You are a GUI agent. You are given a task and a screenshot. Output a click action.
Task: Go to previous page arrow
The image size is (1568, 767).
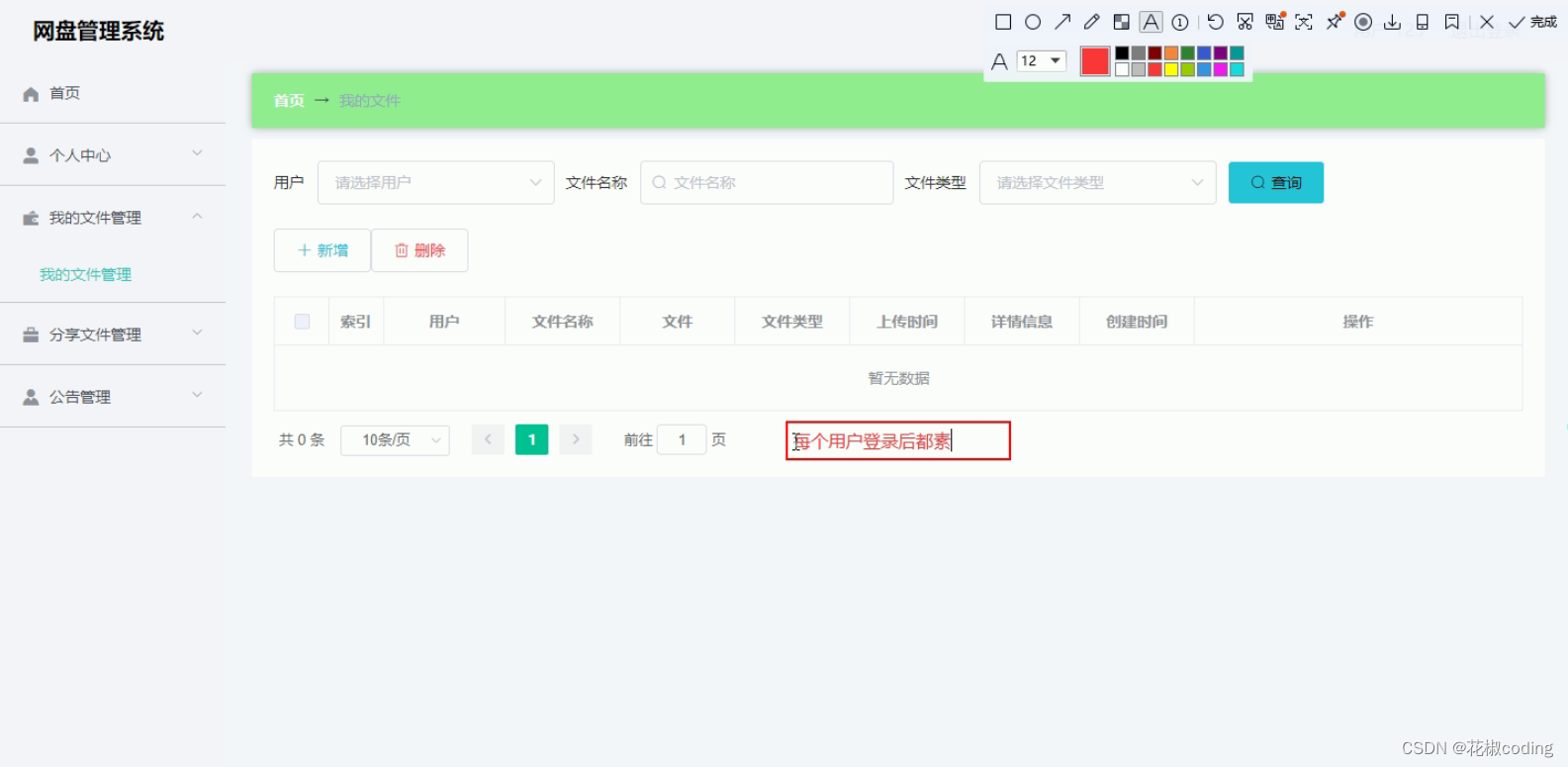(x=488, y=439)
